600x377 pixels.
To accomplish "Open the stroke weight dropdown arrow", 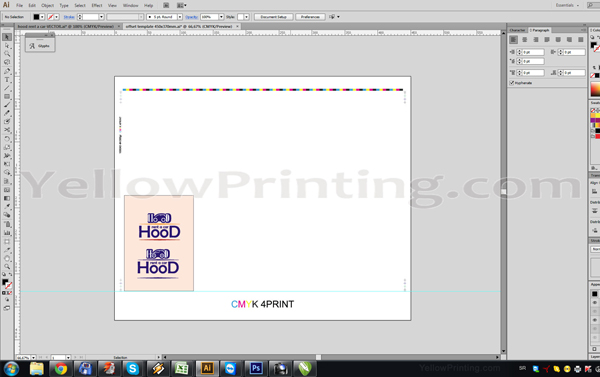I will coord(101,17).
